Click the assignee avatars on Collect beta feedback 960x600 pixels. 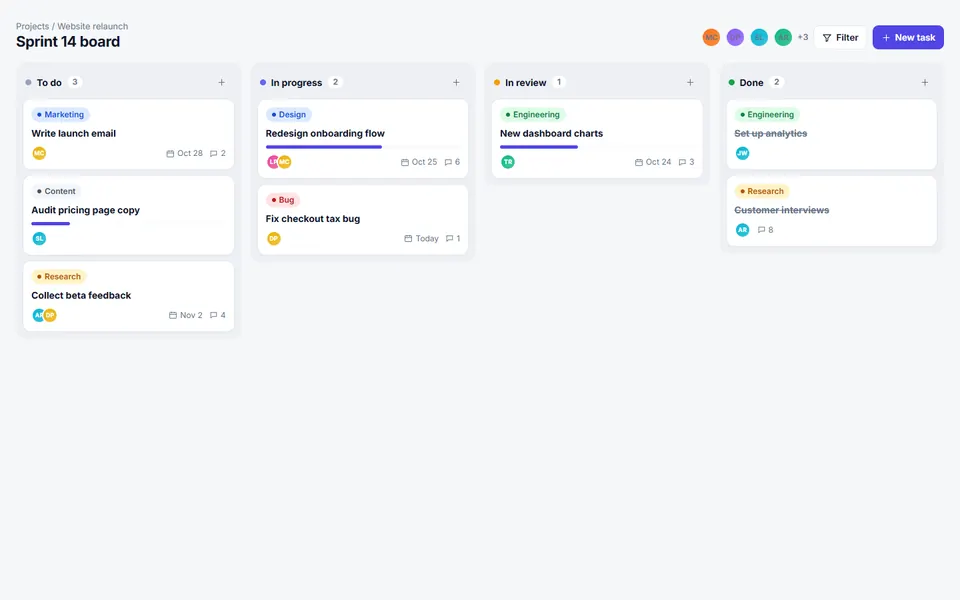[44, 315]
